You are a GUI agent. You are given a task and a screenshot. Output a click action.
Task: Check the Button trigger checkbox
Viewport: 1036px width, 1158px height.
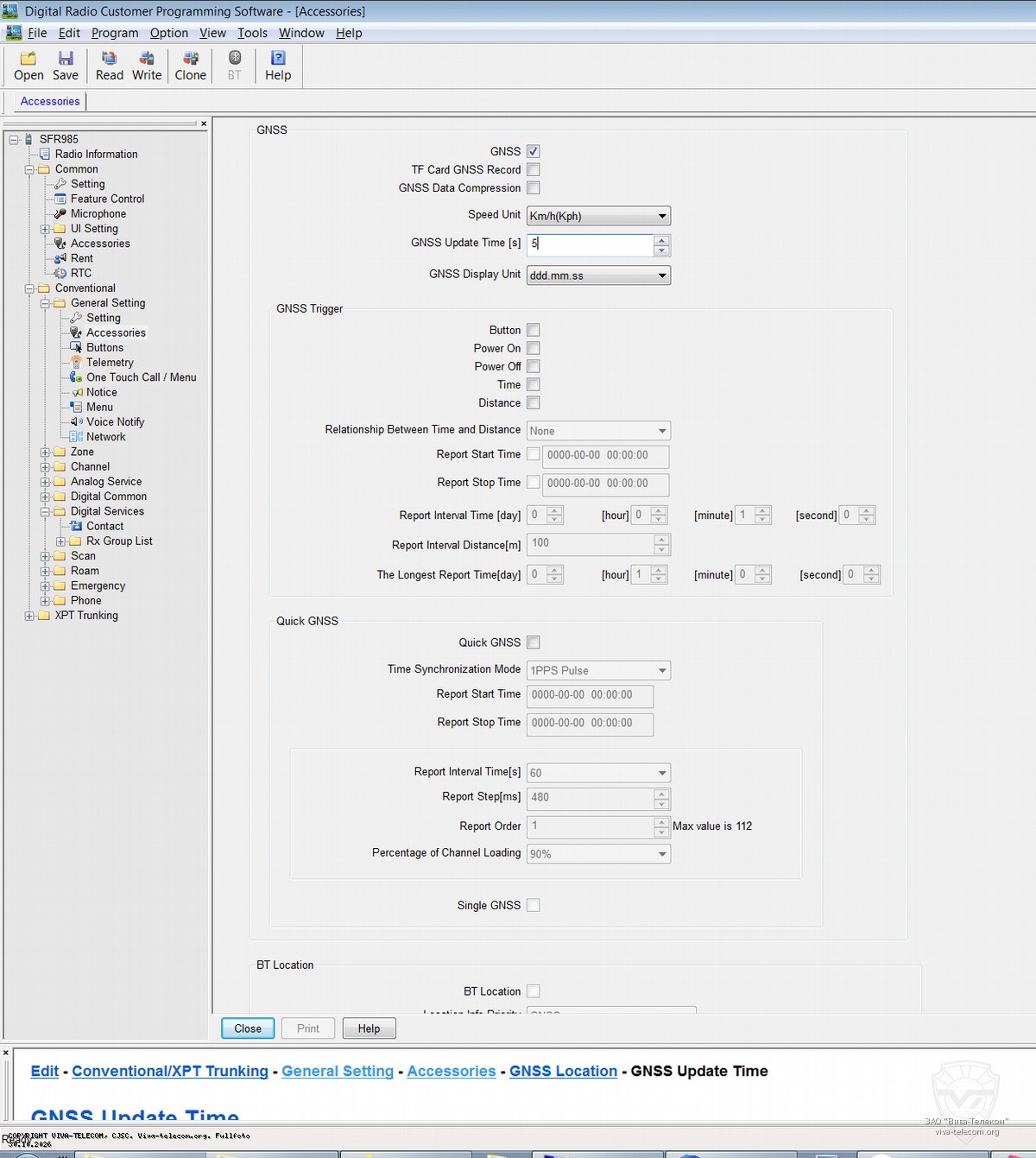[534, 330]
